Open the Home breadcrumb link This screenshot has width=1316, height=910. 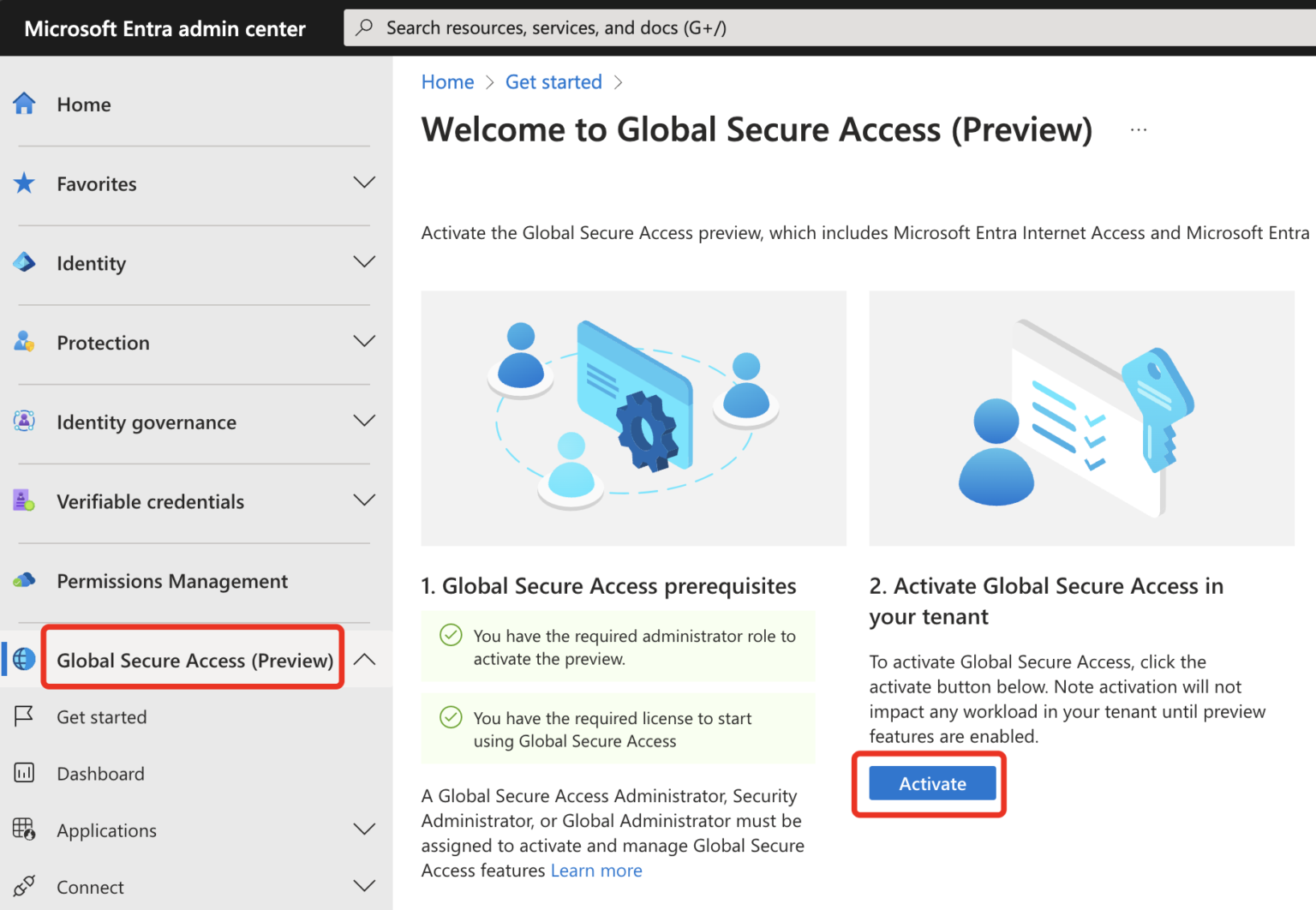pos(447,81)
